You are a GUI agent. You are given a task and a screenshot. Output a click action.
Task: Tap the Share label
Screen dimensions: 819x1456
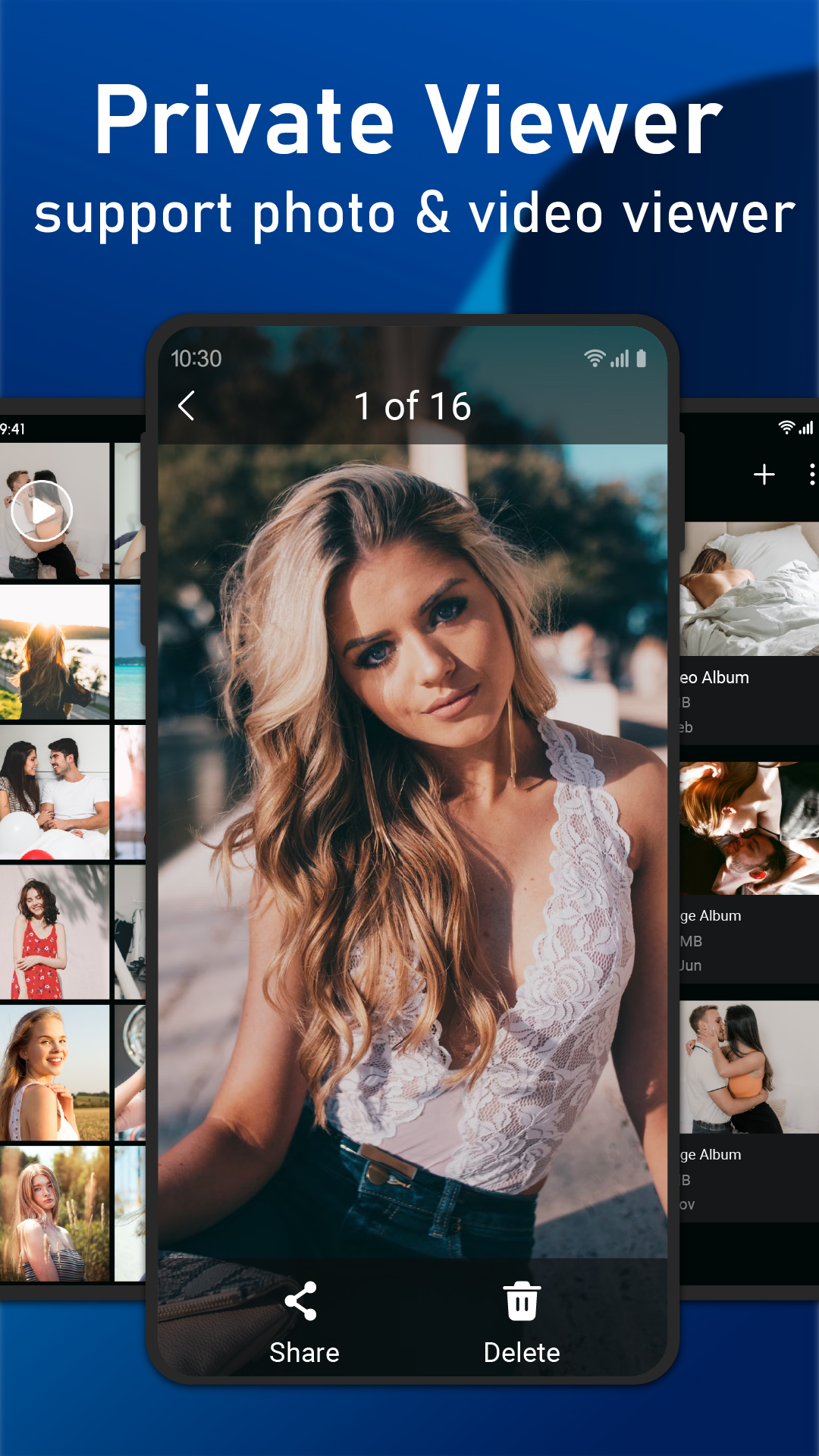[x=304, y=1352]
